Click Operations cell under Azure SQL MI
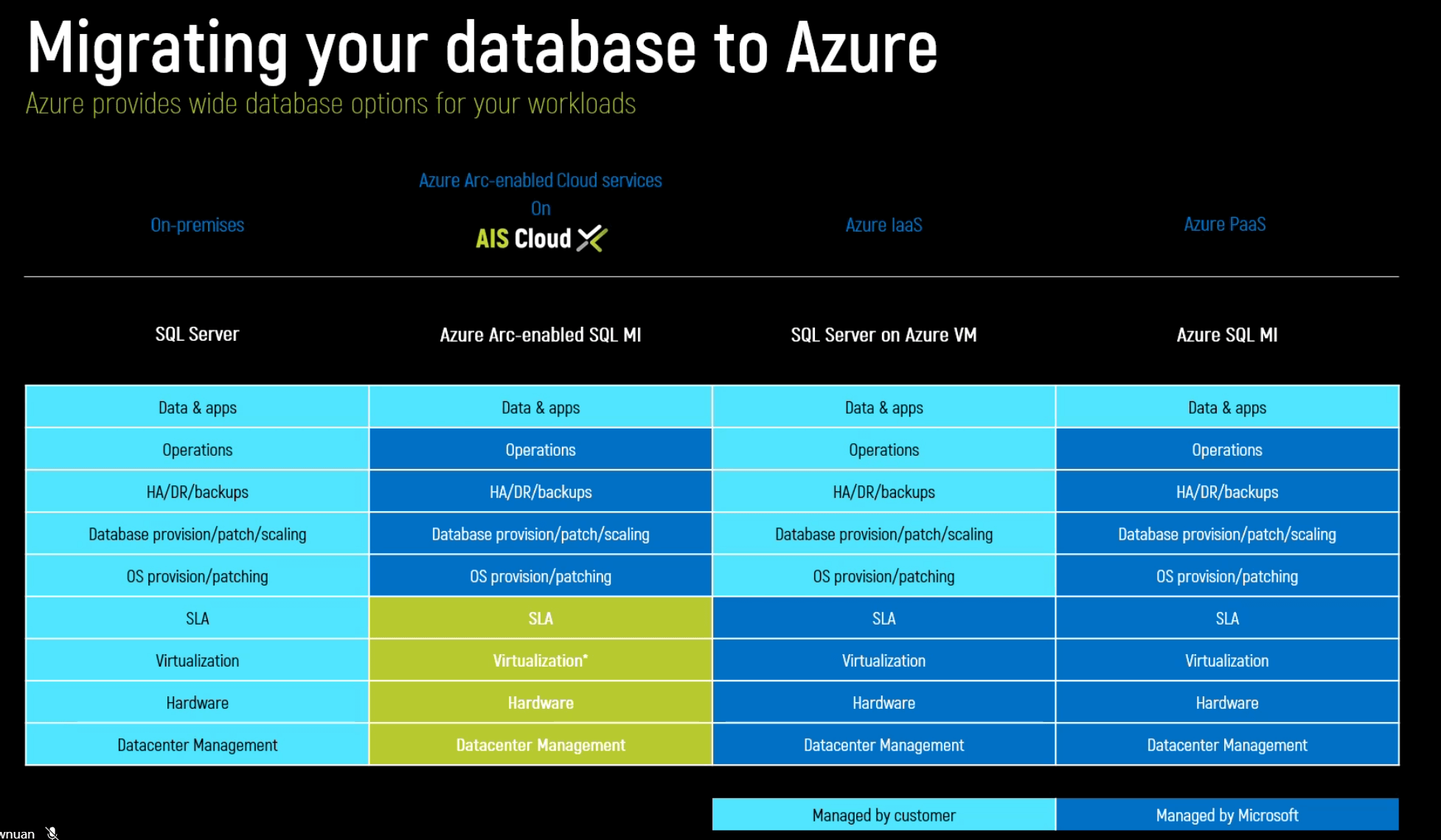1441x840 pixels. click(x=1227, y=449)
